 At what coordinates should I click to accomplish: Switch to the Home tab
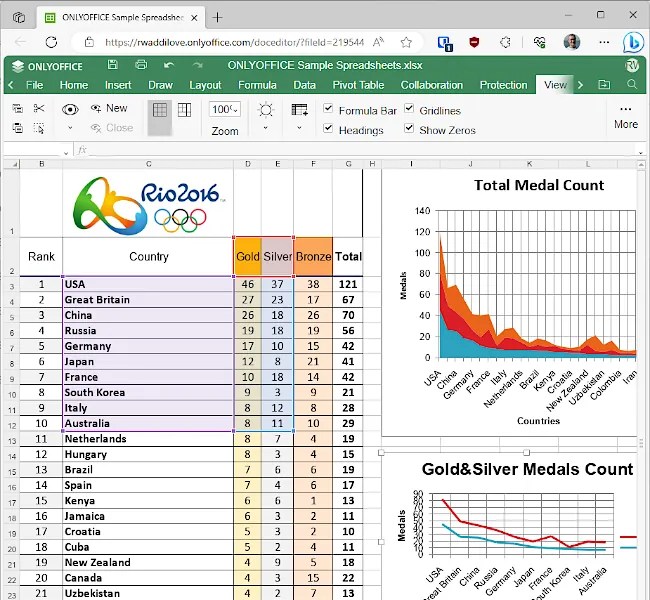tap(74, 85)
